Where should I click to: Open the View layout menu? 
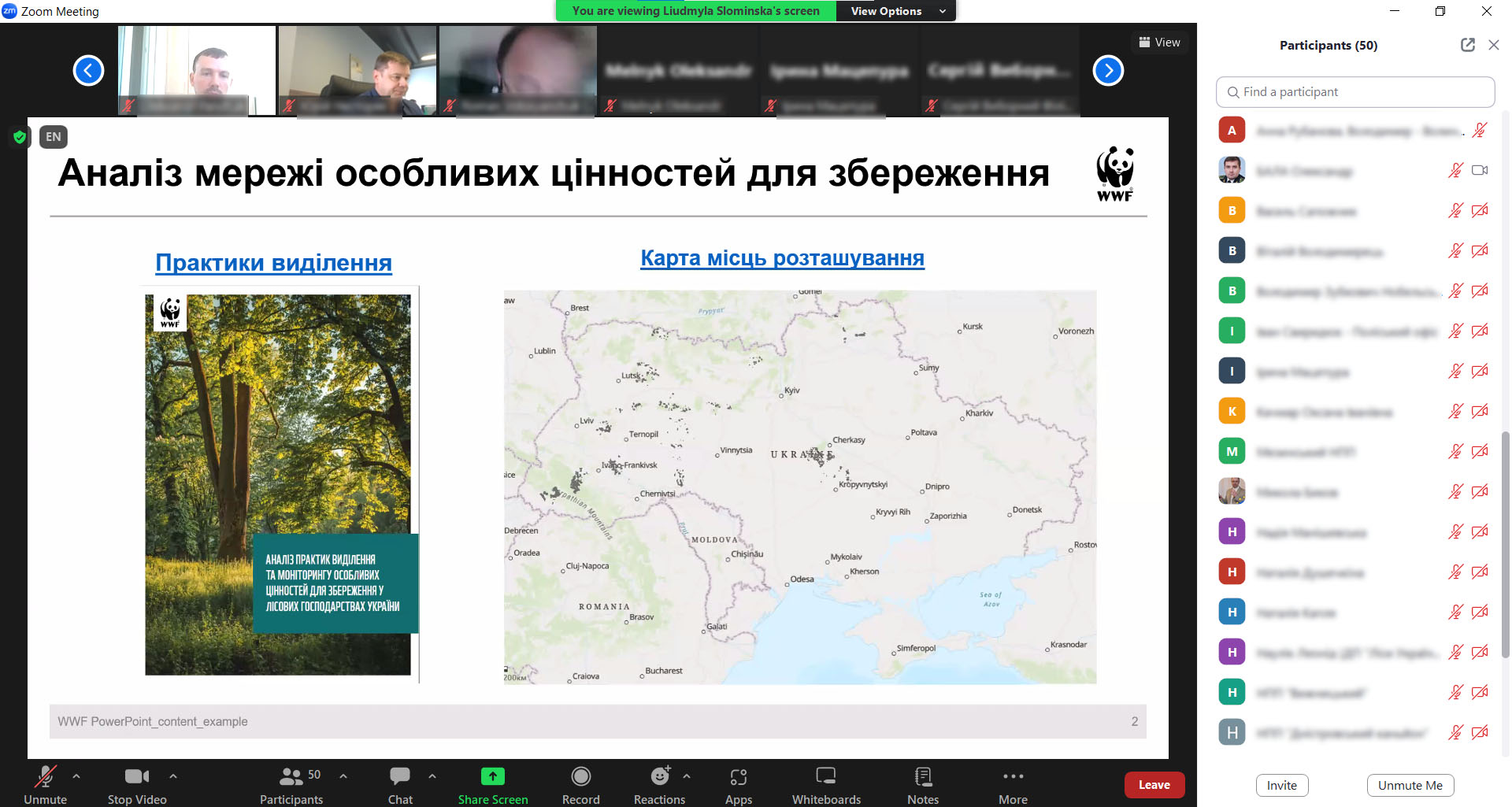click(x=1159, y=43)
